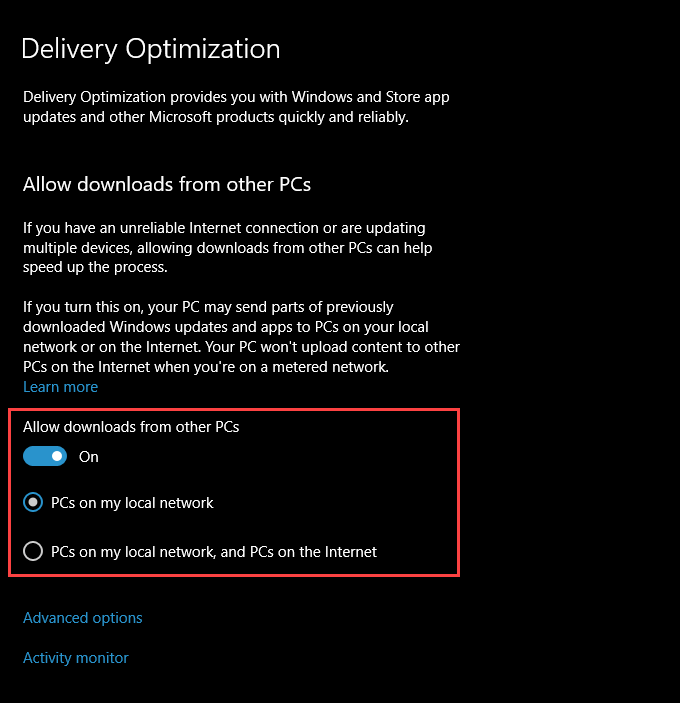Click the On status label beside the switch
Viewport: 680px width, 703px height.
pyautogui.click(x=89, y=456)
